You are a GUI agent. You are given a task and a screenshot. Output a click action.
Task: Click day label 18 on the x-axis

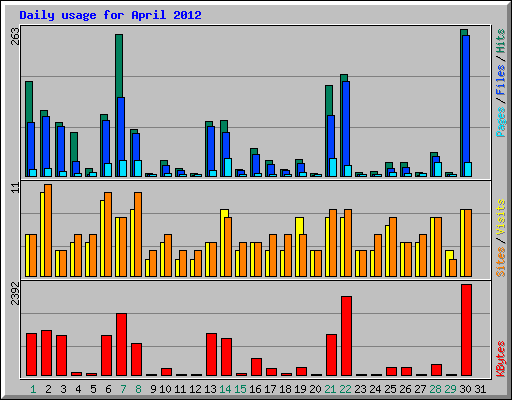tap(285, 389)
